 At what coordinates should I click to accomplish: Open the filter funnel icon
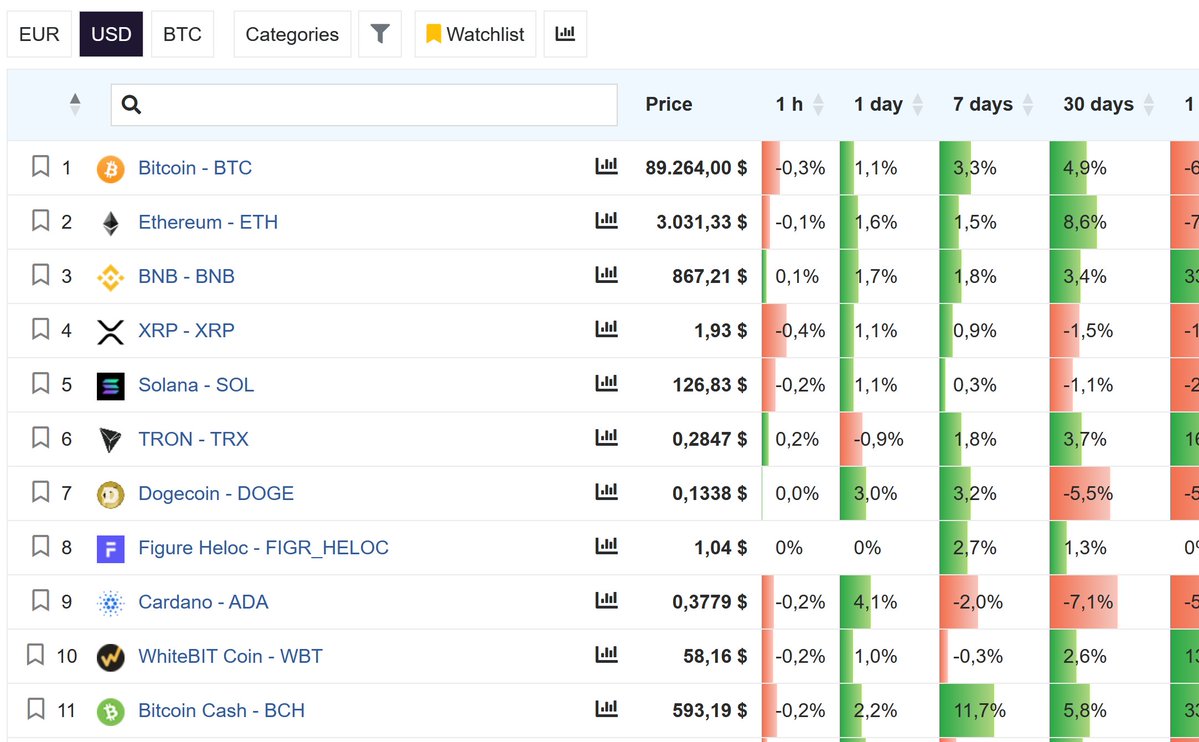point(380,33)
